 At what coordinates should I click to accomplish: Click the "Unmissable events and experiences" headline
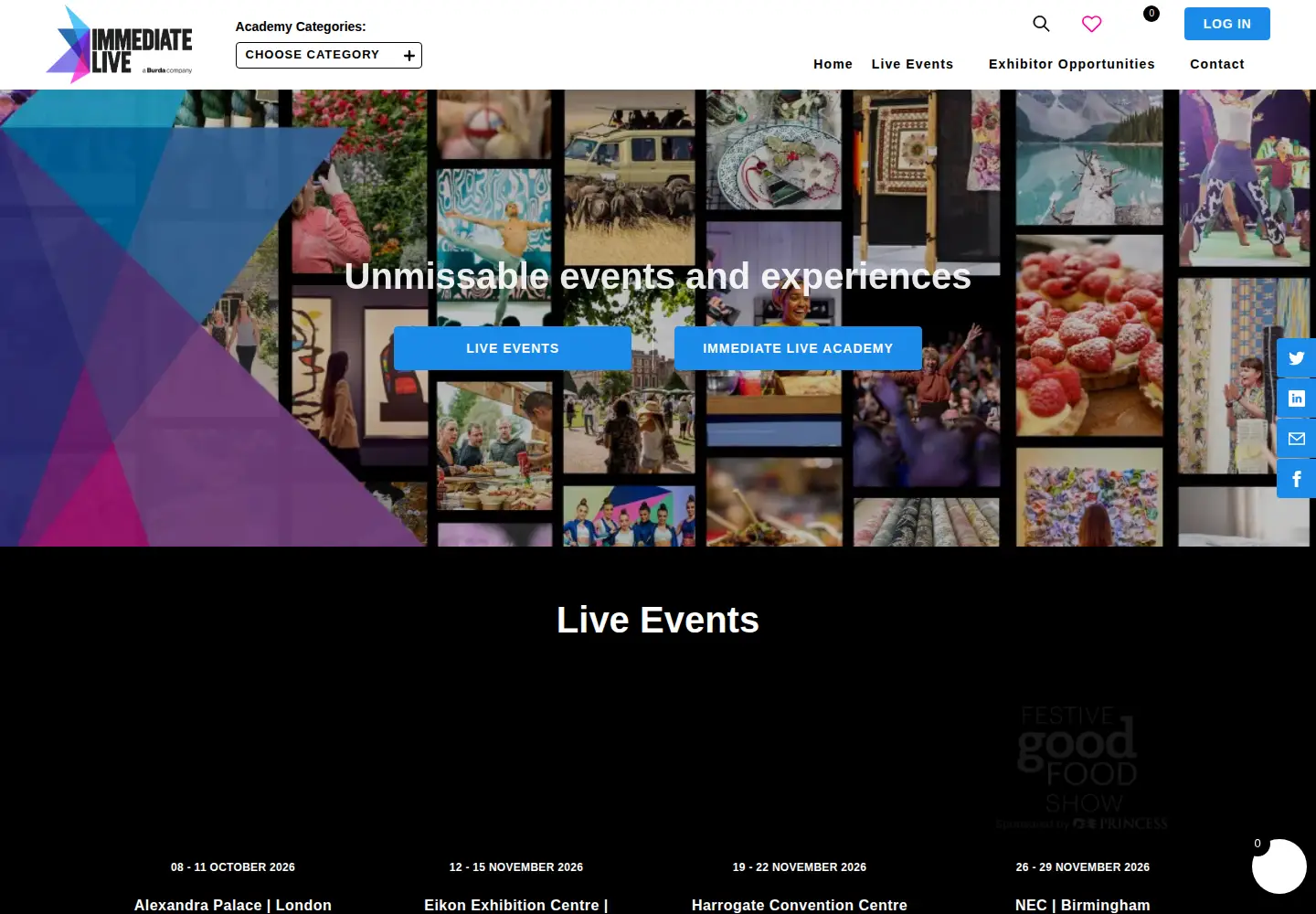point(658,276)
